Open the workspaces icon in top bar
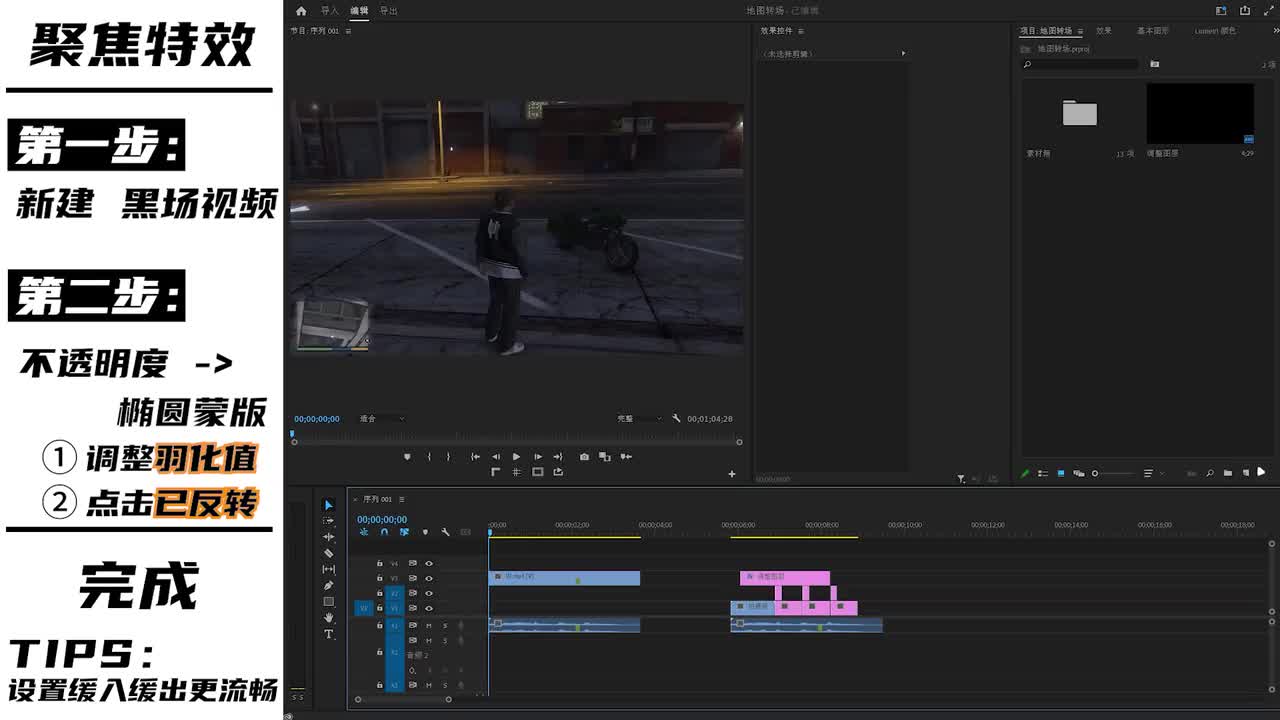This screenshot has width=1280, height=720. point(1221,11)
